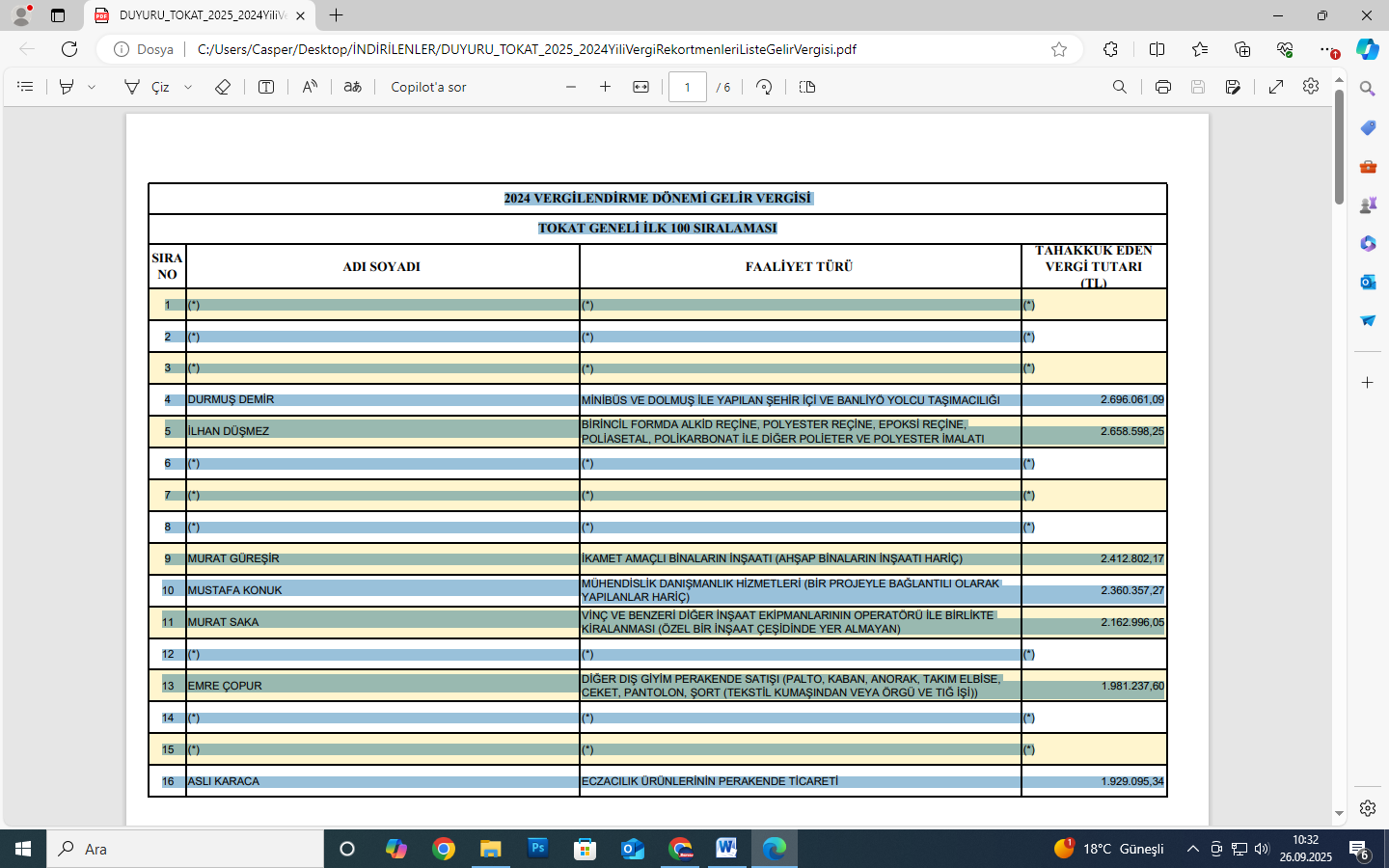Expand the Highlight color dropdown arrow
Image resolution: width=1389 pixels, height=868 pixels.
tap(92, 87)
